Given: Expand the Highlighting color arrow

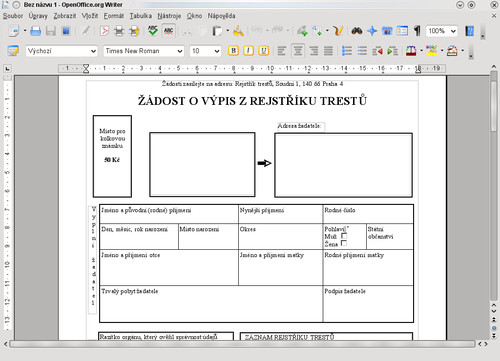Looking at the screenshot, I should tap(442, 51).
